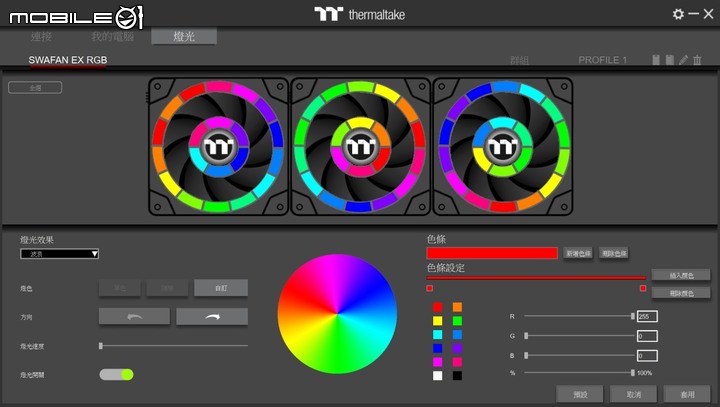Choose the yellow preset swatch
Screen dimensions: 720x407
(438, 321)
